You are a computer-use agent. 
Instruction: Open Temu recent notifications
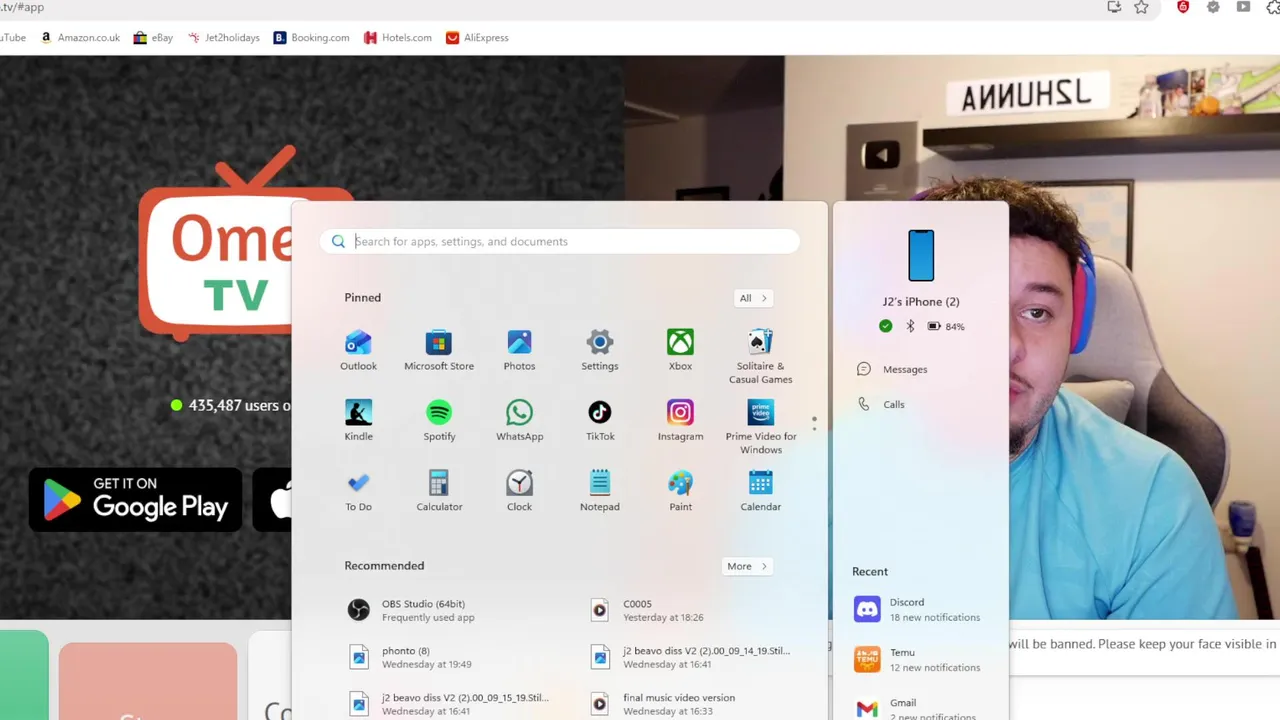coord(917,659)
